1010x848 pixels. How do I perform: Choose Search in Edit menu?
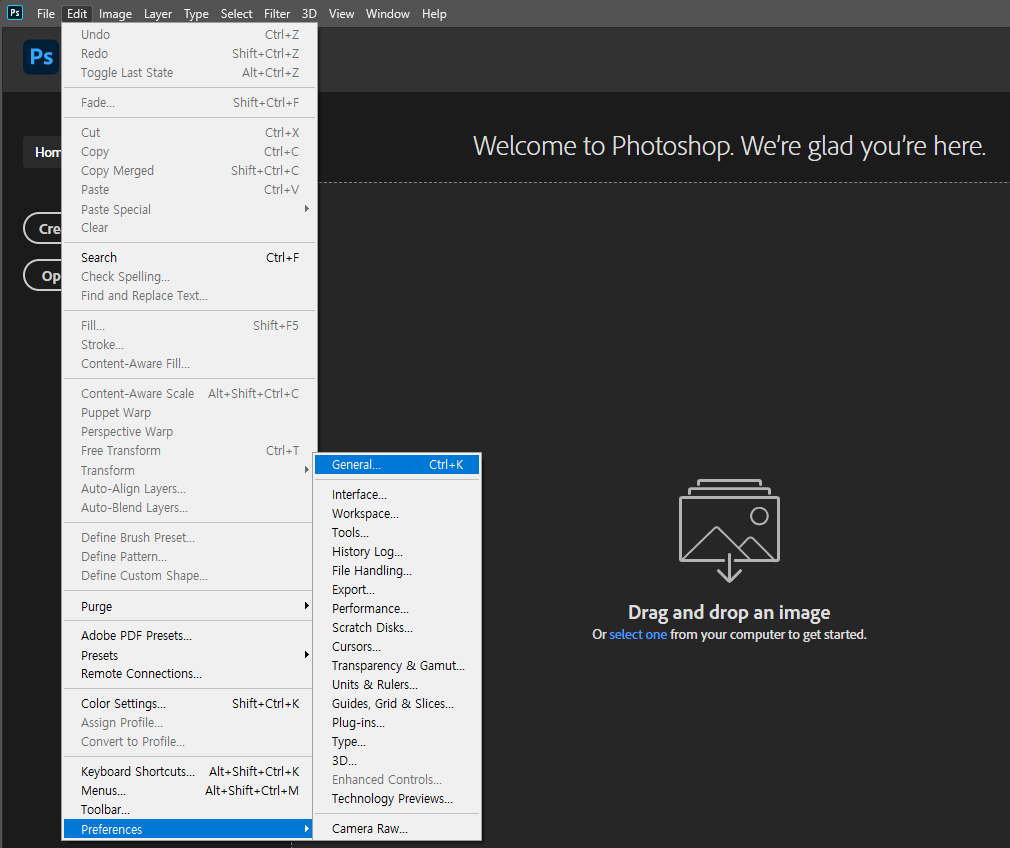pos(189,257)
